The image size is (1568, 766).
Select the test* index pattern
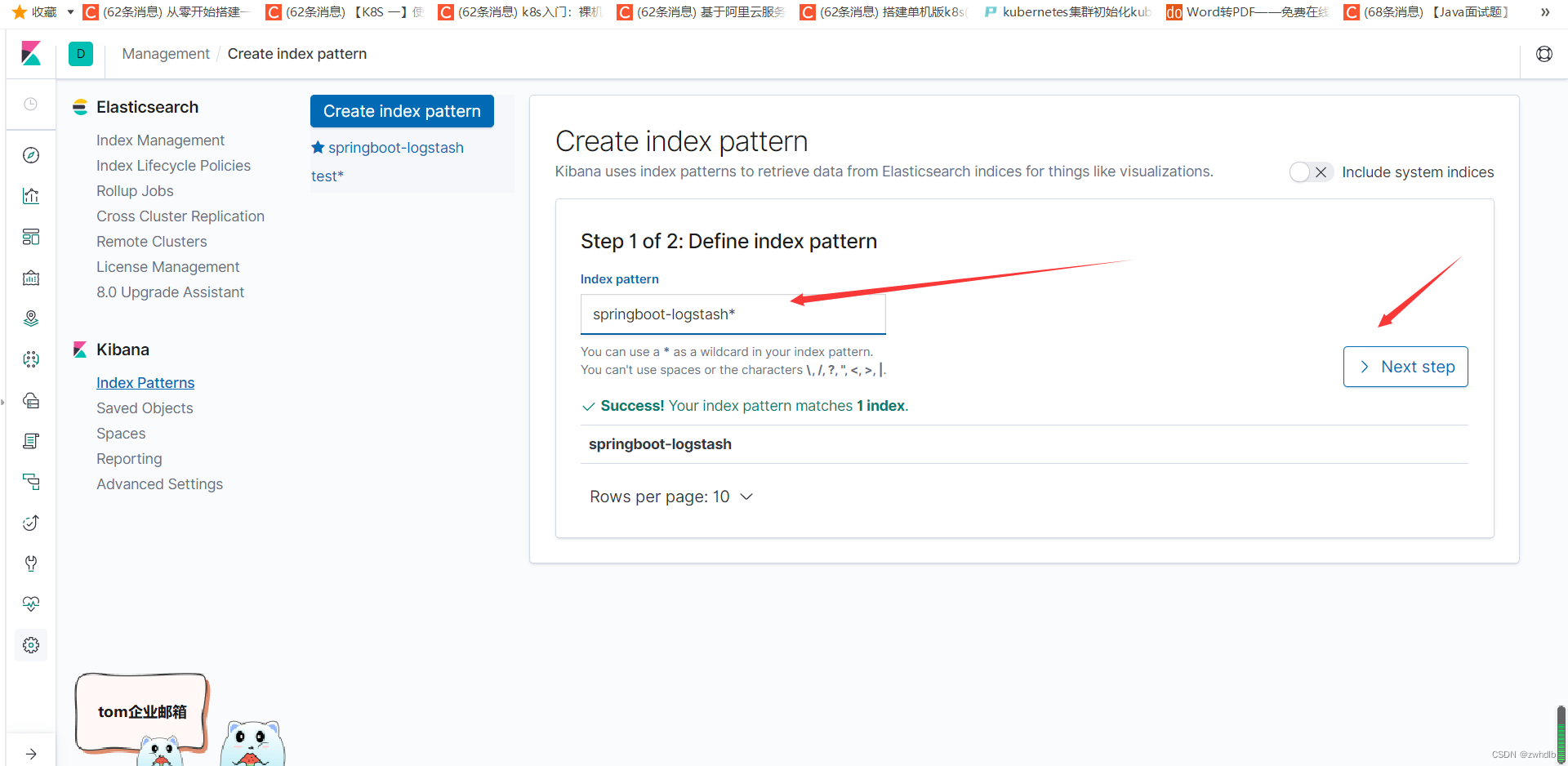coord(327,176)
